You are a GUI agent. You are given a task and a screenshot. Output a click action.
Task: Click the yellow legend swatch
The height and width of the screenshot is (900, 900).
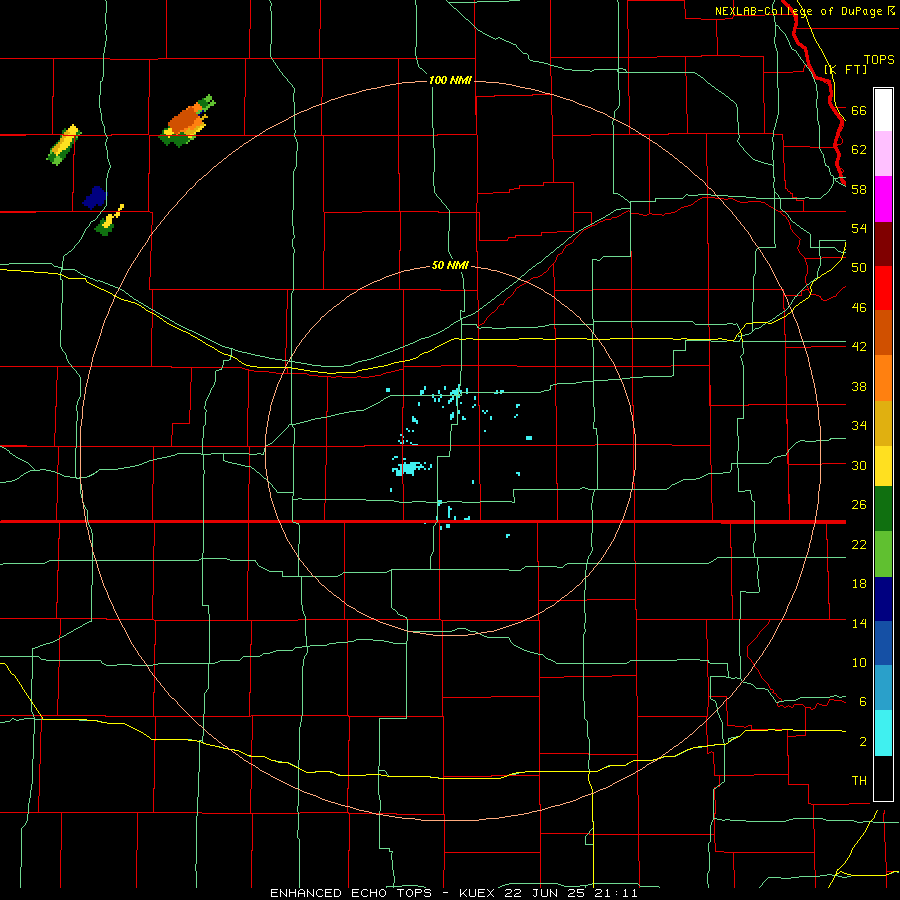point(883,466)
